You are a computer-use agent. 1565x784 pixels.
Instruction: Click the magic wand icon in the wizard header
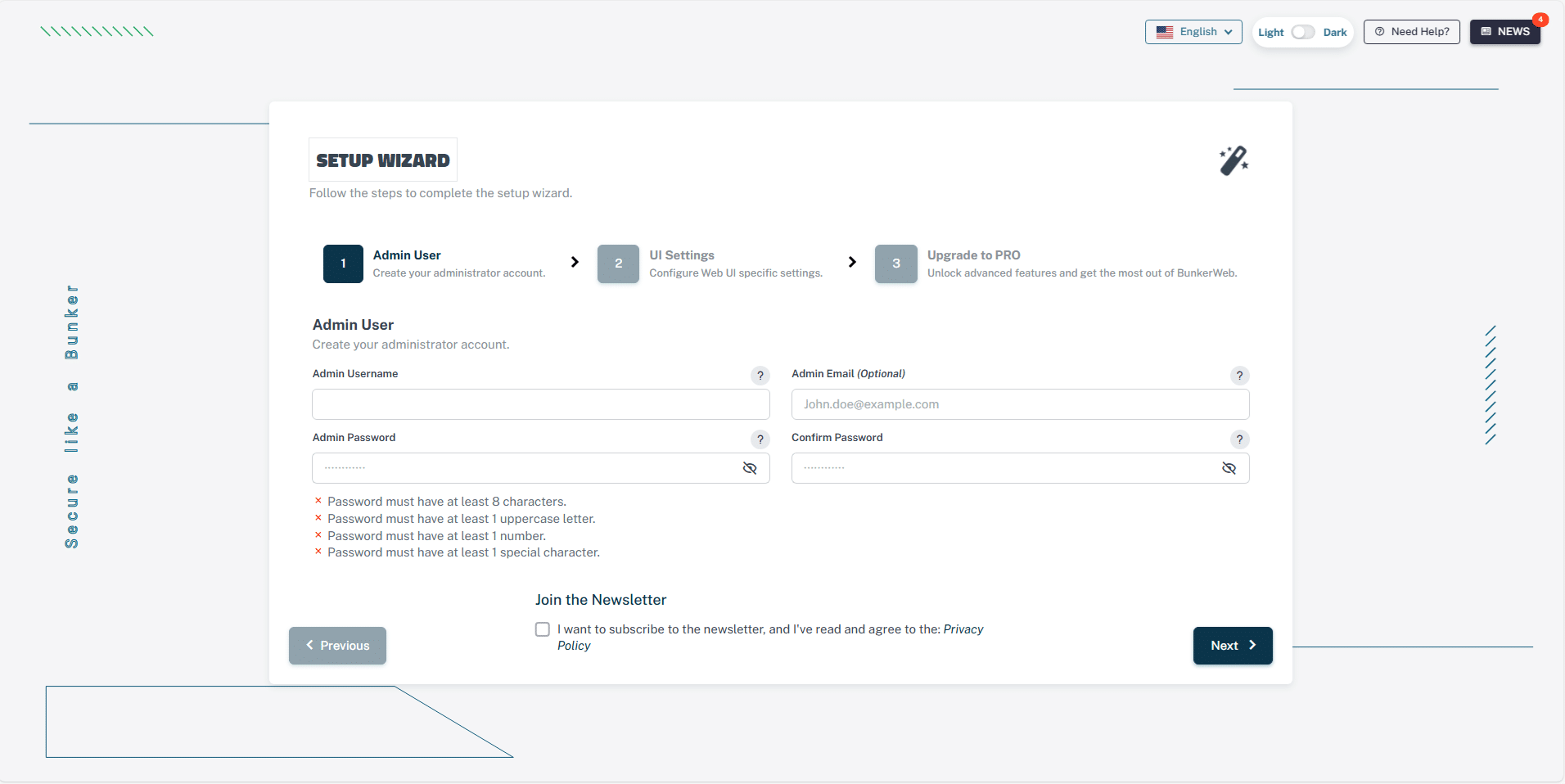click(1234, 160)
